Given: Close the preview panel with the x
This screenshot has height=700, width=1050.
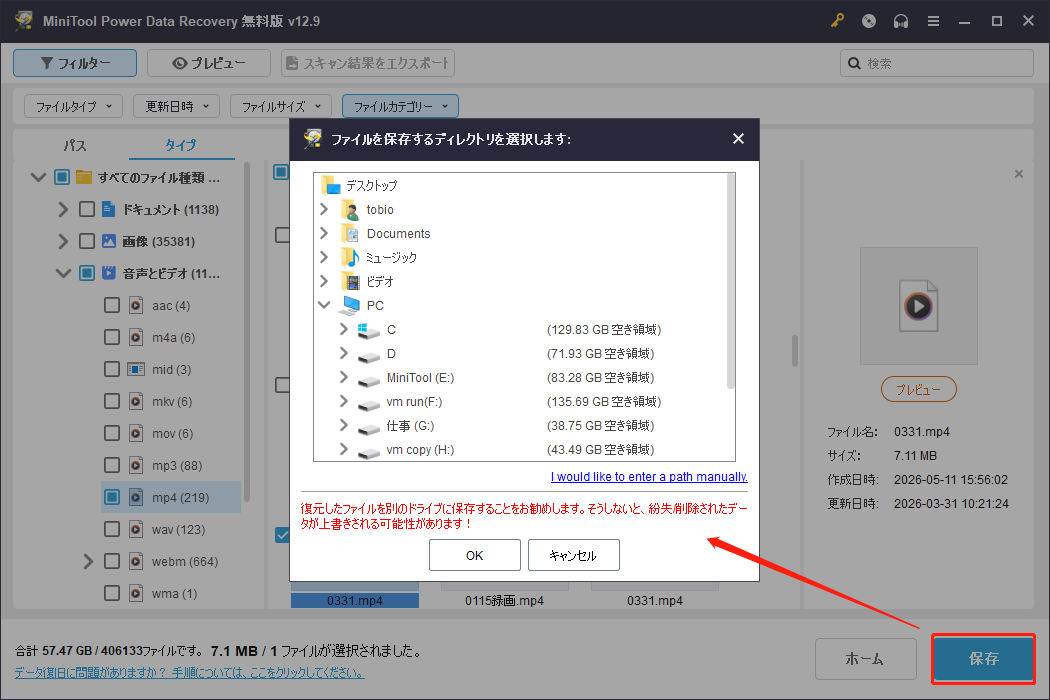Looking at the screenshot, I should pyautogui.click(x=1019, y=174).
